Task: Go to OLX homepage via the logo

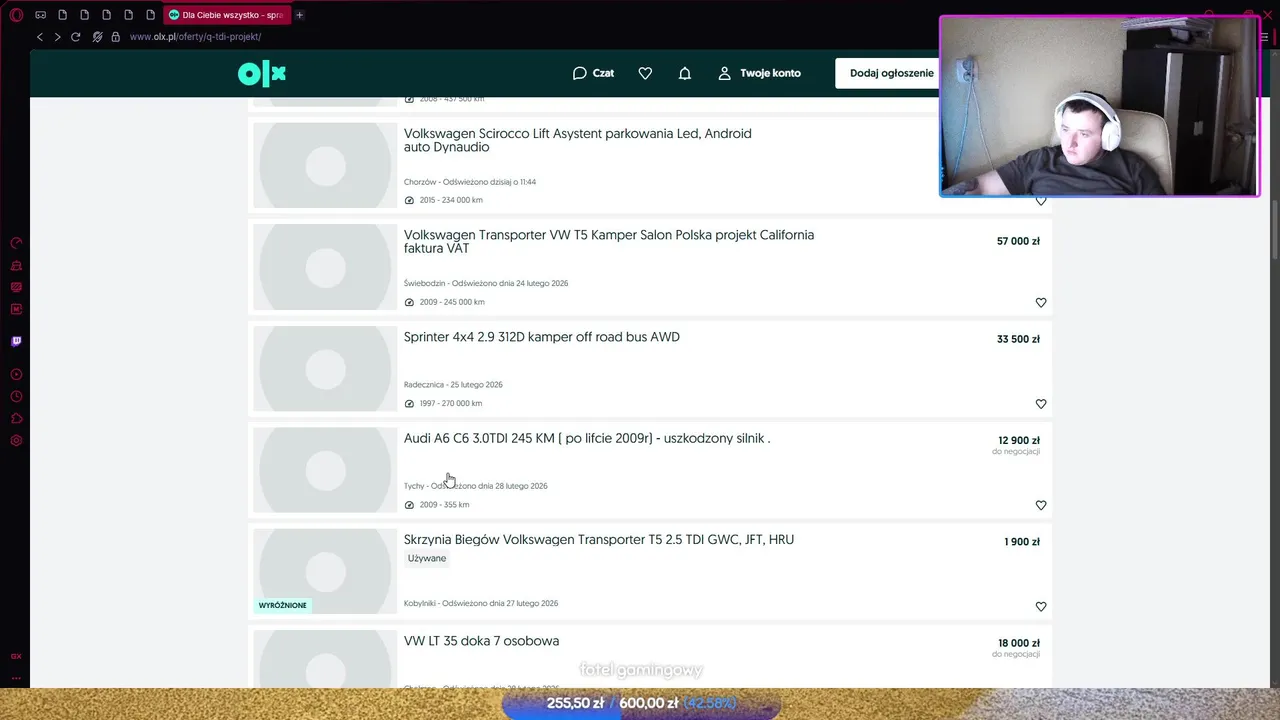Action: [x=262, y=73]
